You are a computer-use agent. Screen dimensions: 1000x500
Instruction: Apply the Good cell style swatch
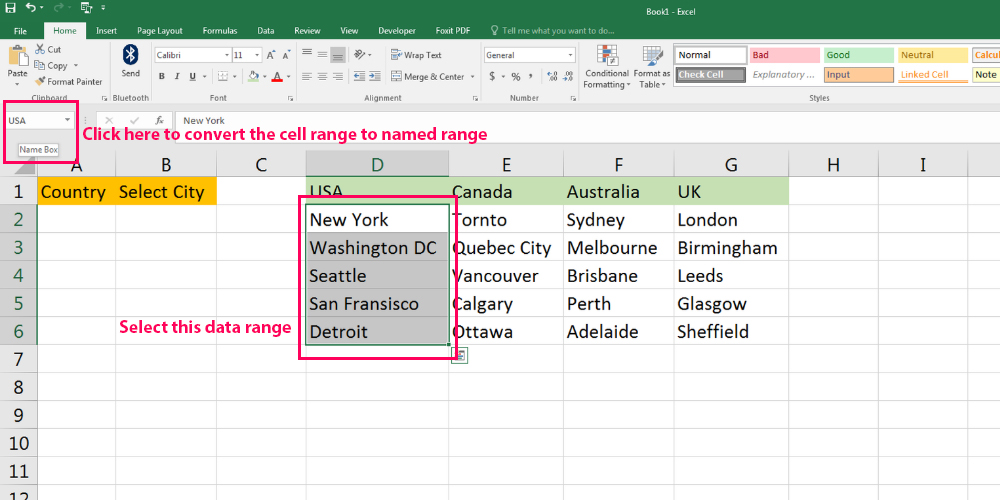tap(857, 55)
